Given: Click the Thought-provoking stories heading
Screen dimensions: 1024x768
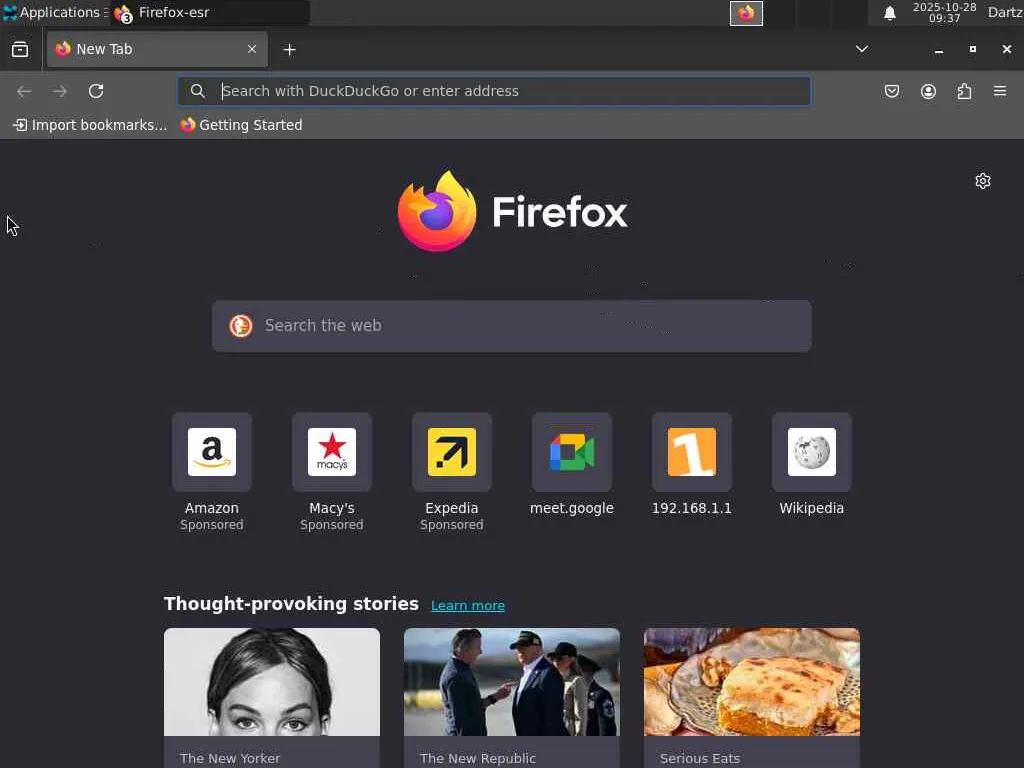Looking at the screenshot, I should (291, 604).
